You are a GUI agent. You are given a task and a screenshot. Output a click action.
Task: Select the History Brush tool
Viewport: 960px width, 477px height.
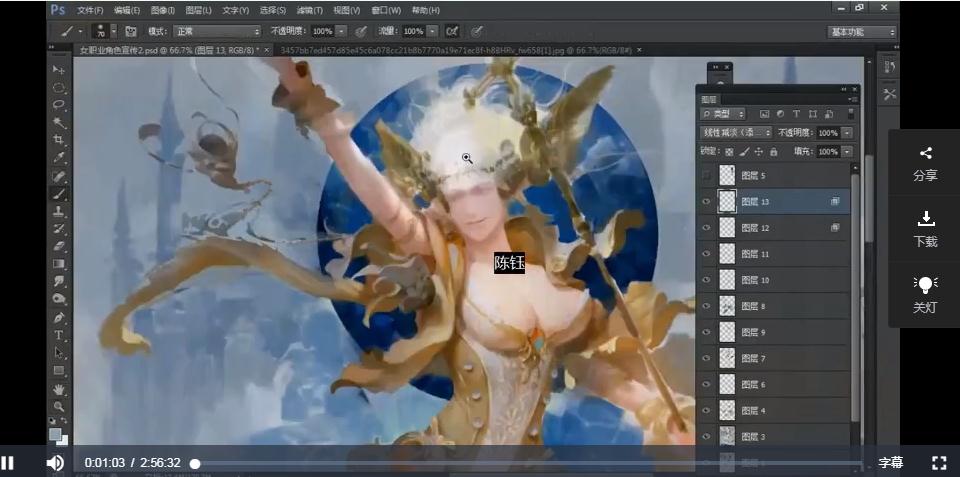tap(59, 229)
